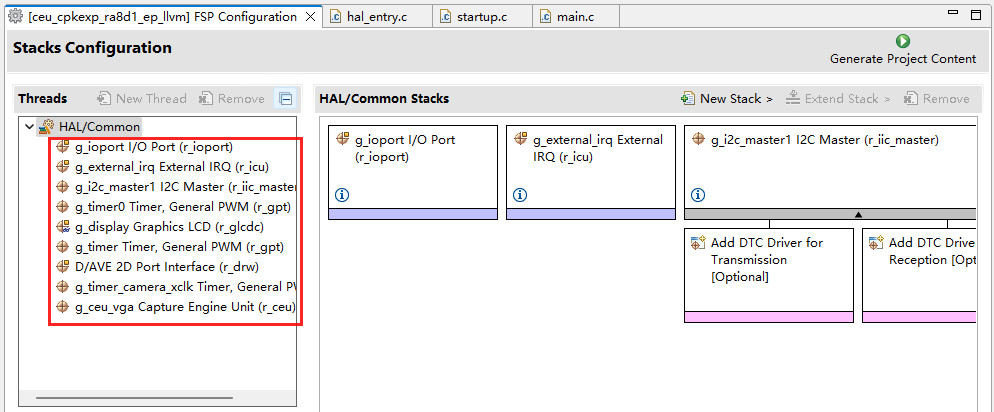This screenshot has width=994, height=412.
Task: Click Add DTC Driver for Transmission block
Action: pyautogui.click(x=768, y=275)
